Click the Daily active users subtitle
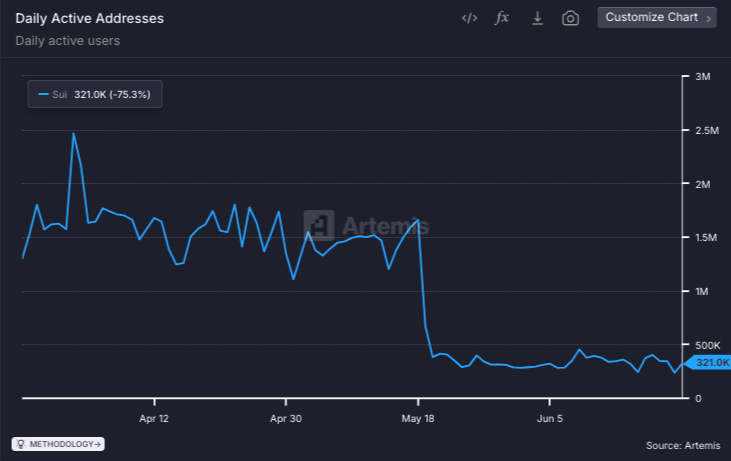Image resolution: width=731 pixels, height=461 pixels. click(x=68, y=41)
